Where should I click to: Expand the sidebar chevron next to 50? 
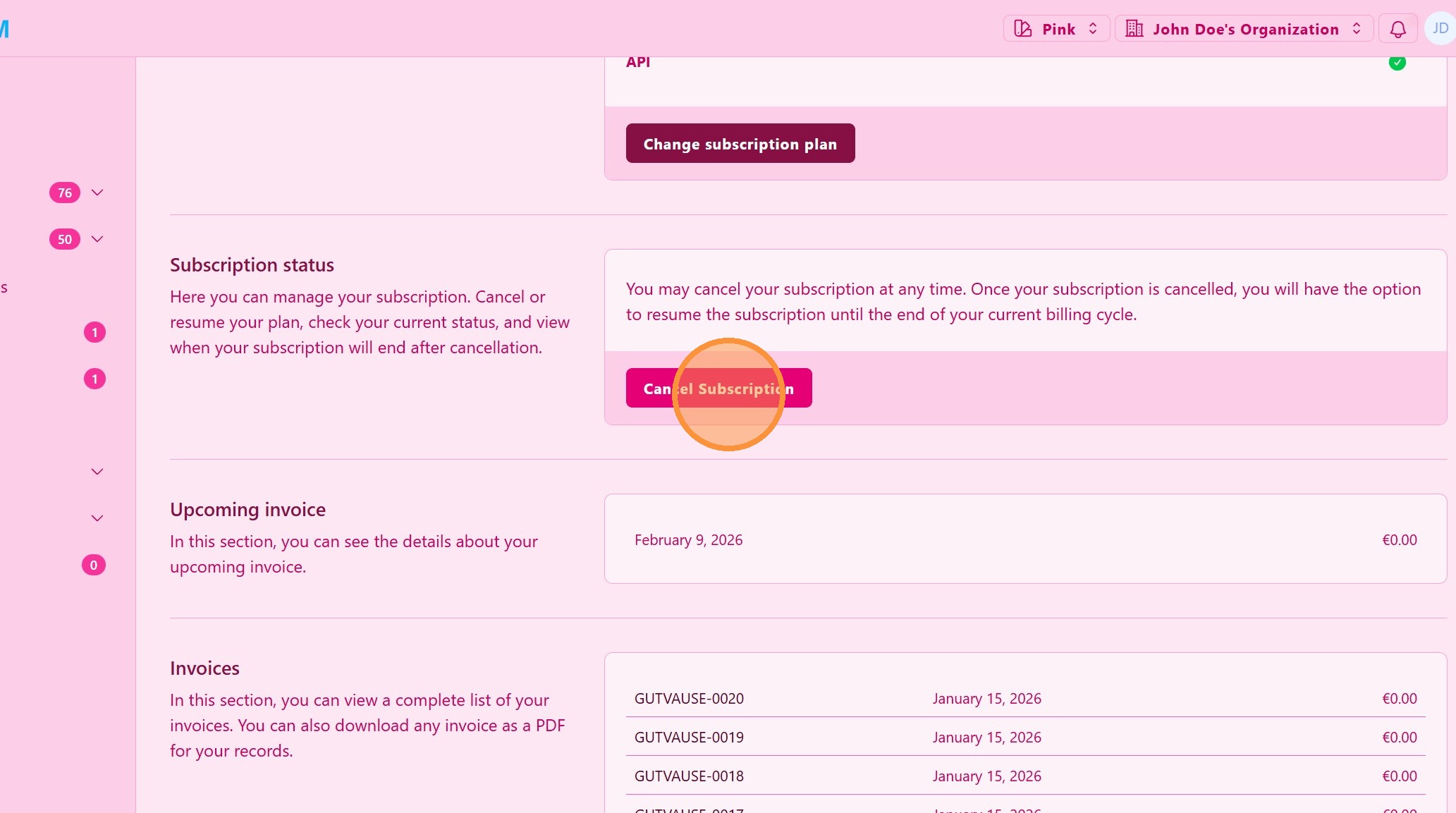pyautogui.click(x=97, y=239)
